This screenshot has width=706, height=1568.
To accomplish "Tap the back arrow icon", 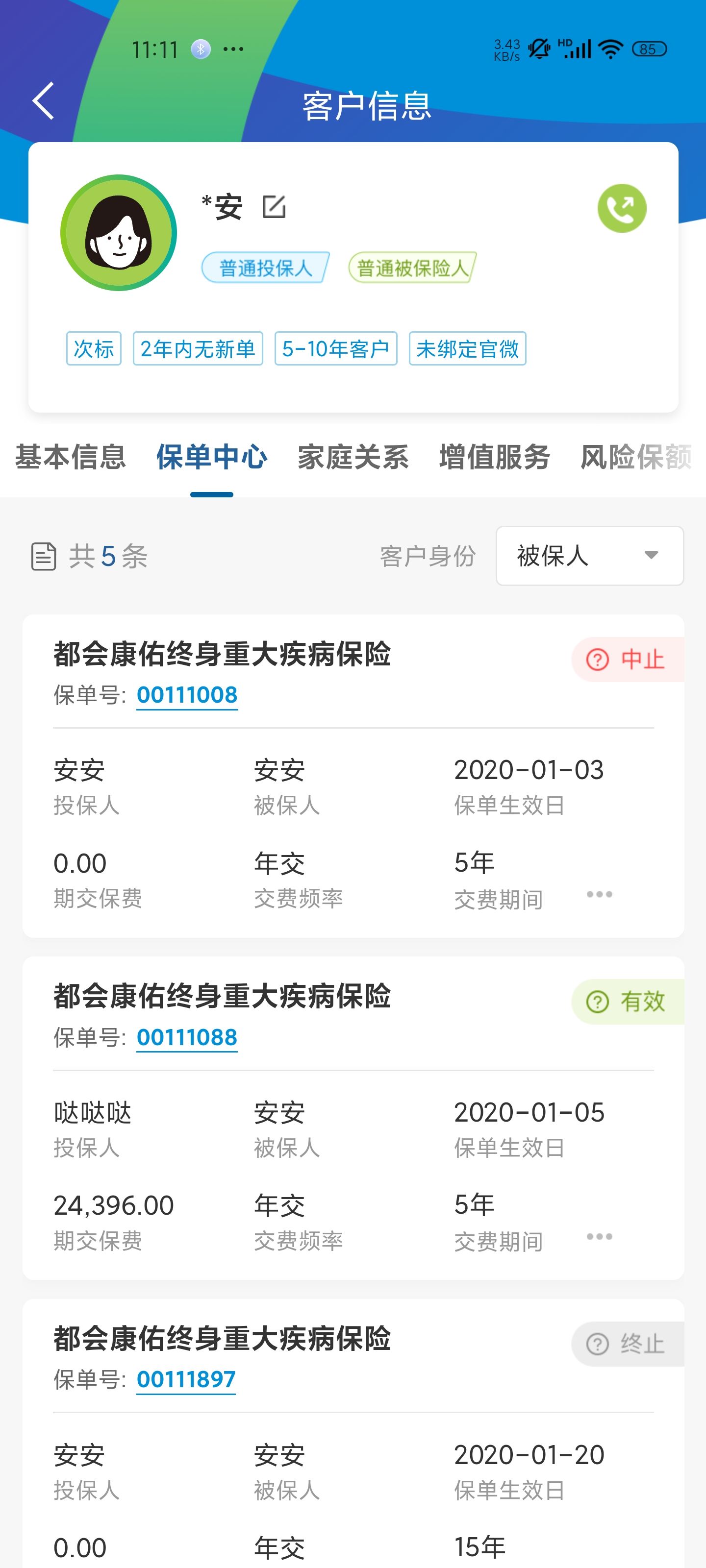I will pyautogui.click(x=43, y=100).
